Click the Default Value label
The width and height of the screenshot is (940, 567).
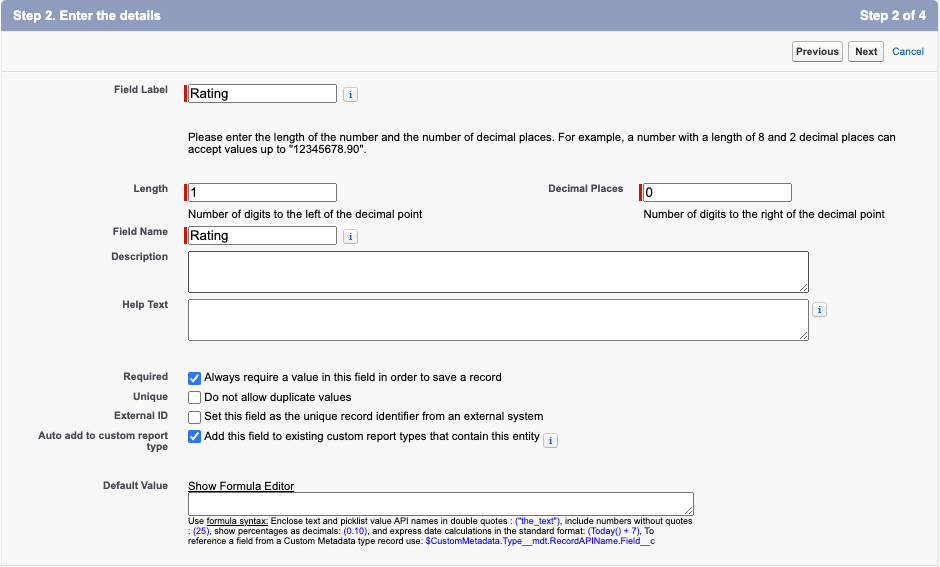point(135,485)
